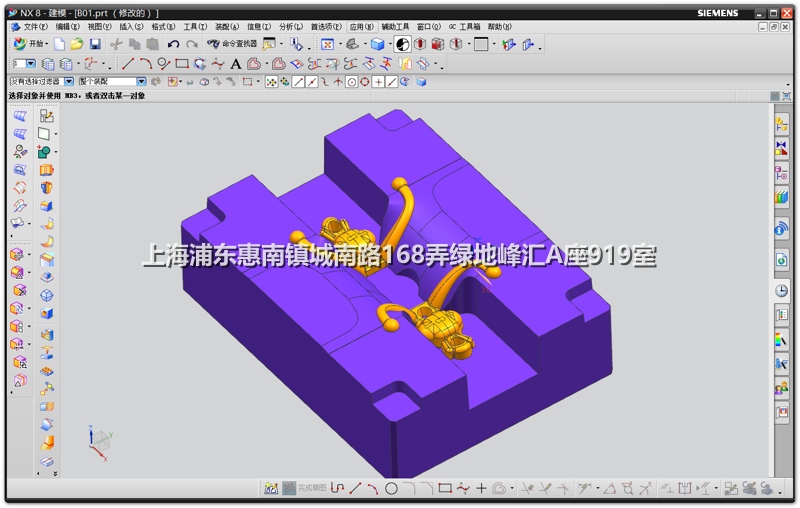This screenshot has width=800, height=508.
Task: Open the selection filter dropdown
Action: (x=68, y=81)
